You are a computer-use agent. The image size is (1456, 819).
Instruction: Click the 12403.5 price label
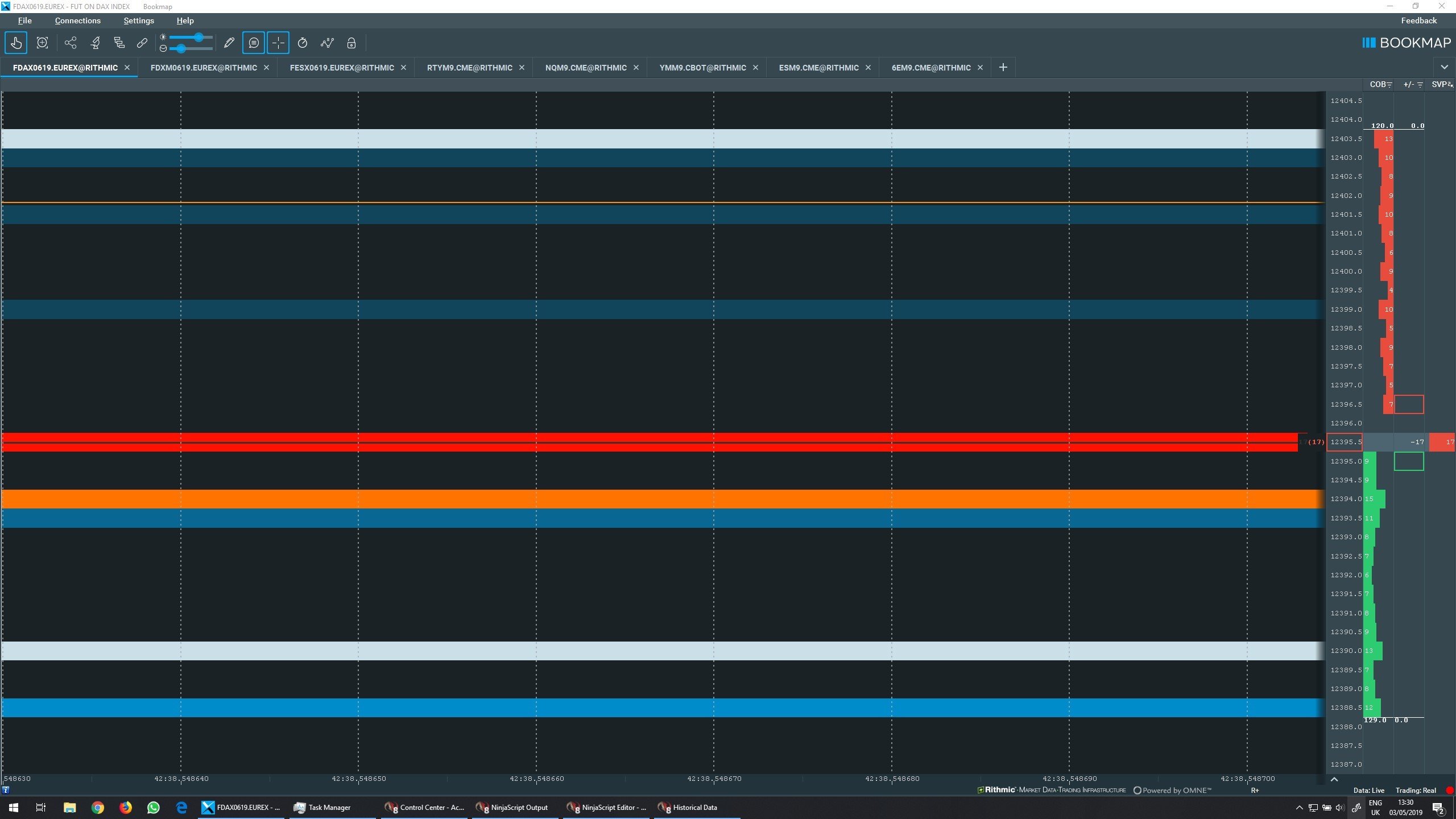[x=1346, y=139]
